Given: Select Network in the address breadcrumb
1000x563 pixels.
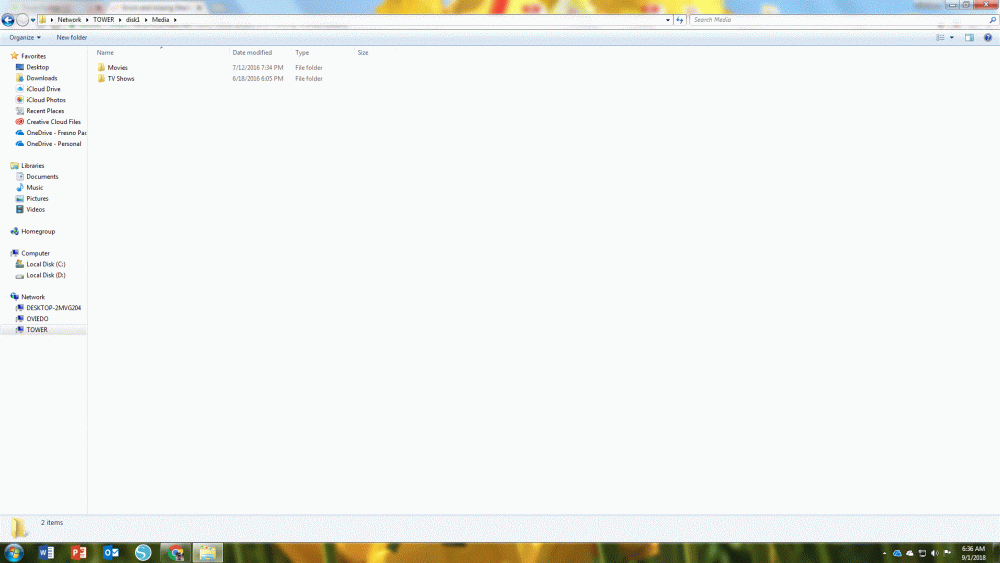Looking at the screenshot, I should [69, 20].
